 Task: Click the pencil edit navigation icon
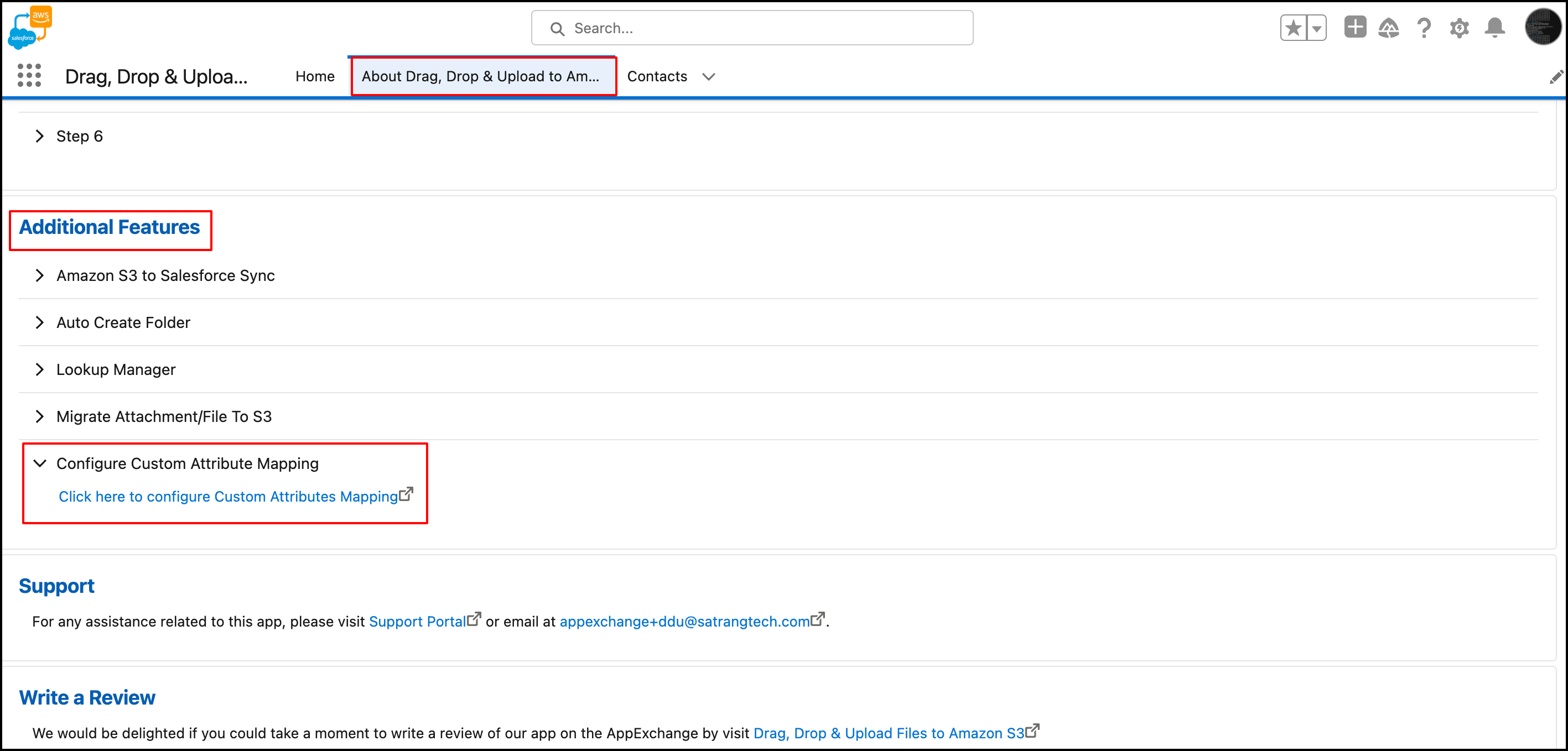[x=1556, y=77]
